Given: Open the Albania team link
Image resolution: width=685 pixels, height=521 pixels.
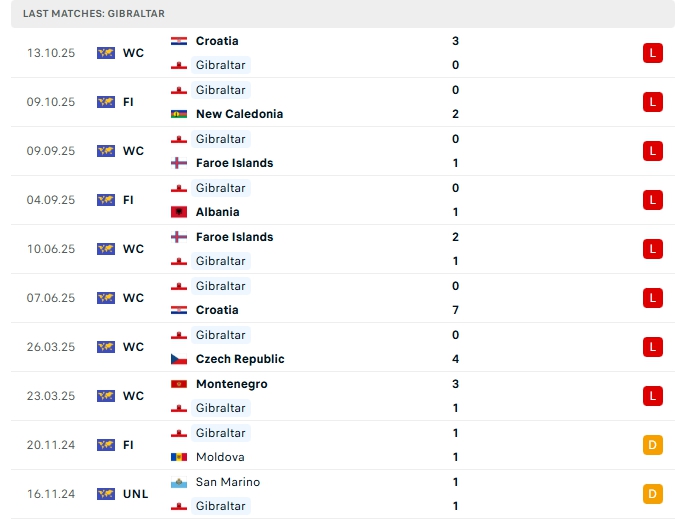Looking at the screenshot, I should [218, 212].
